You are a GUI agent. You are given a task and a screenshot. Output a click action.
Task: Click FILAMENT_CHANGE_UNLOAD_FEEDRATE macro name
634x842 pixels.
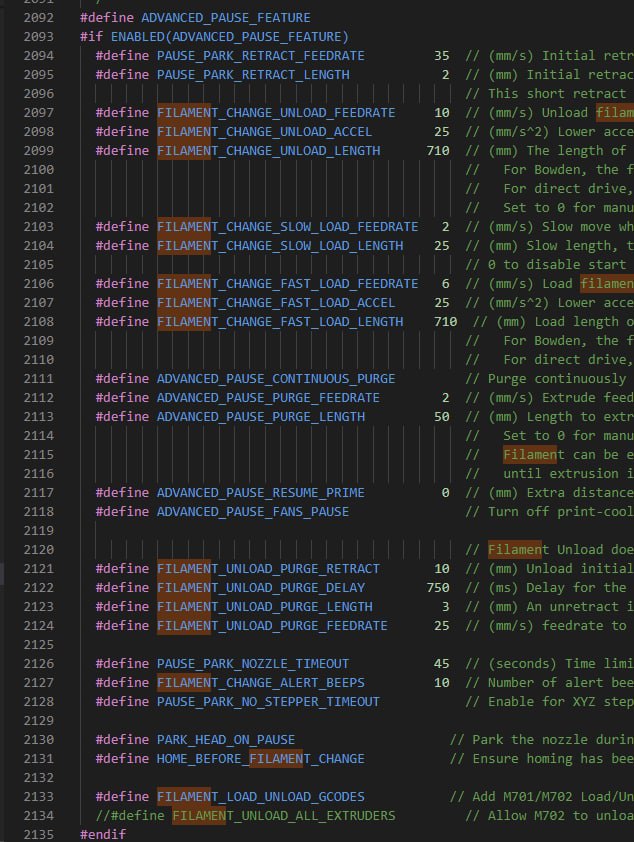coord(276,113)
